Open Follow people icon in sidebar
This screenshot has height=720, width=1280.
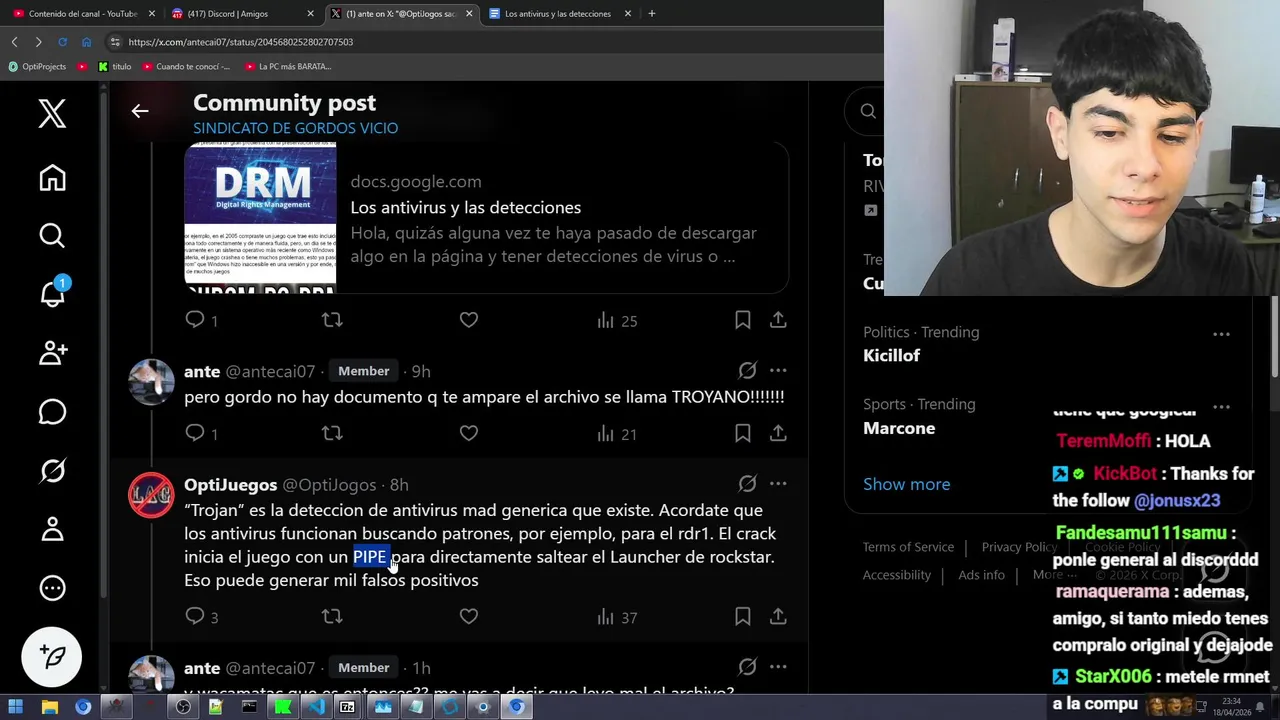click(x=52, y=353)
